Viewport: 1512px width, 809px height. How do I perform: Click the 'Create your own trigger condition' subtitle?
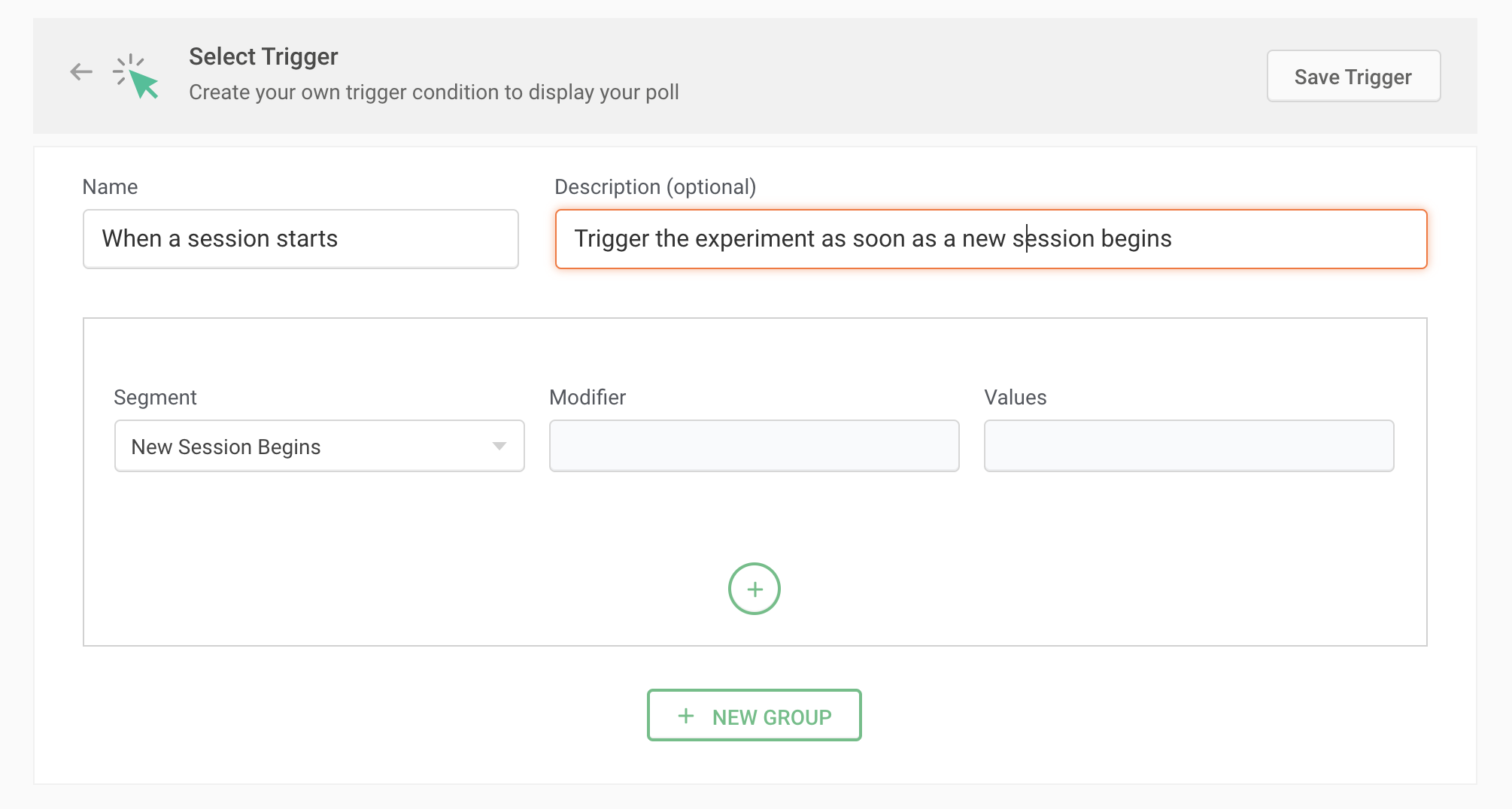click(433, 92)
